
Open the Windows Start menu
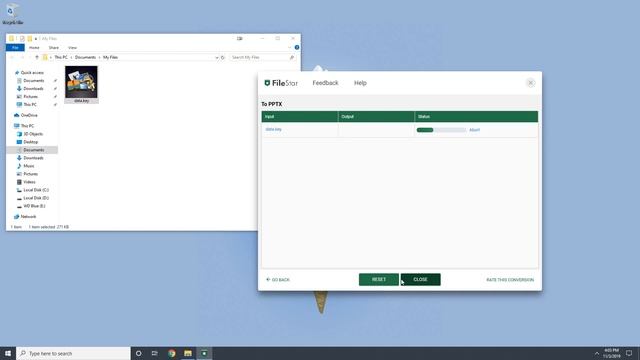tap(8, 353)
